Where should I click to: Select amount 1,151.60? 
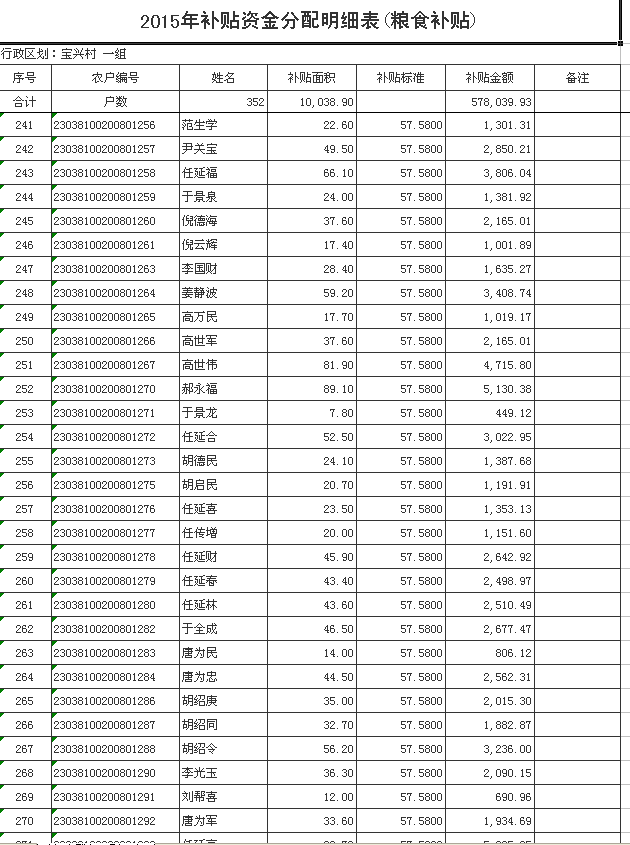click(490, 533)
